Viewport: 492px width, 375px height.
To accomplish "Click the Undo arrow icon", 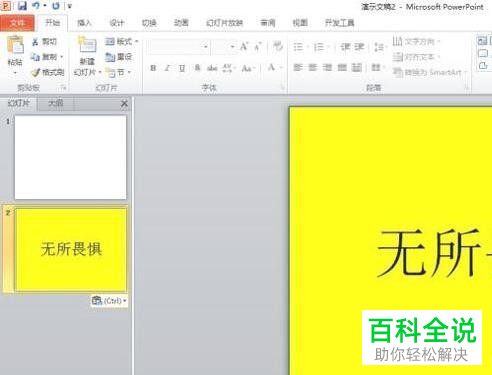I will [x=36, y=6].
